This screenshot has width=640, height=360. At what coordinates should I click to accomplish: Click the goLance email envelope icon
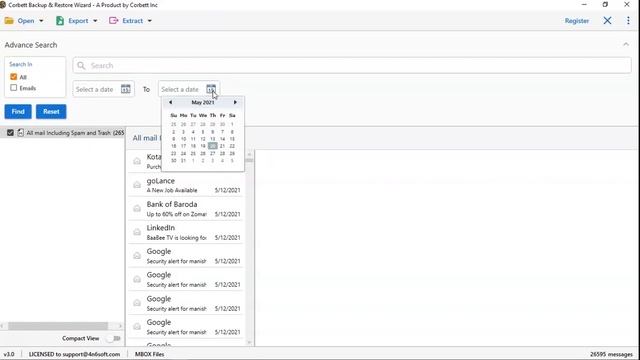click(x=137, y=185)
